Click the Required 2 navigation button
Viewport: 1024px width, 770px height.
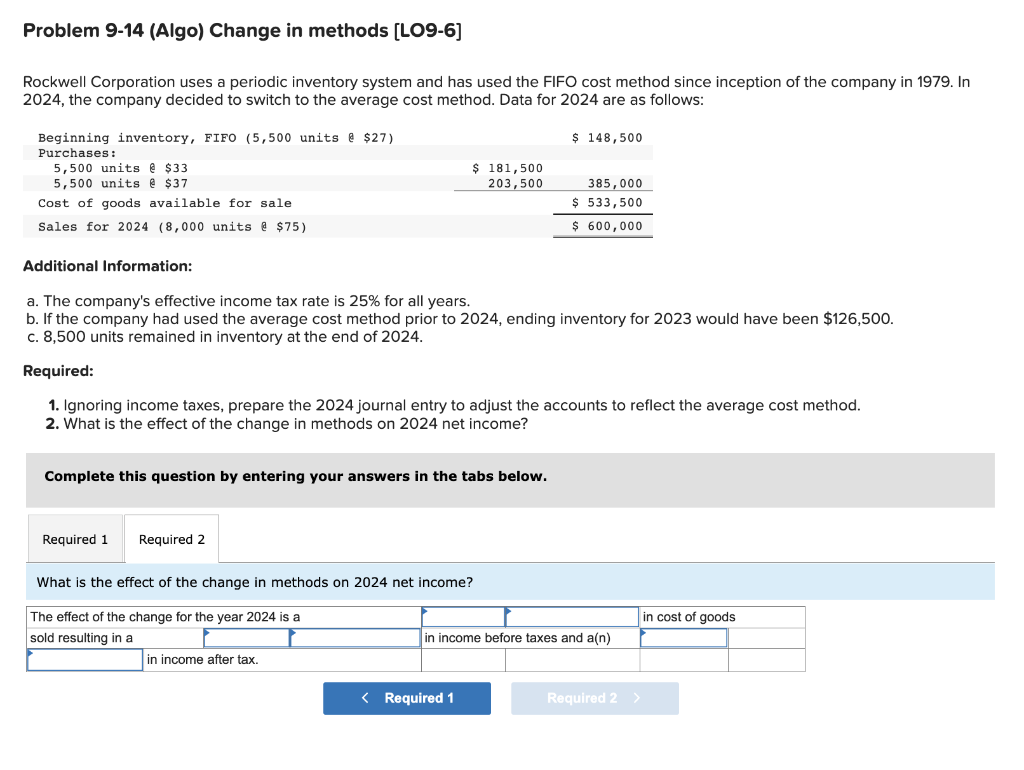tap(594, 698)
